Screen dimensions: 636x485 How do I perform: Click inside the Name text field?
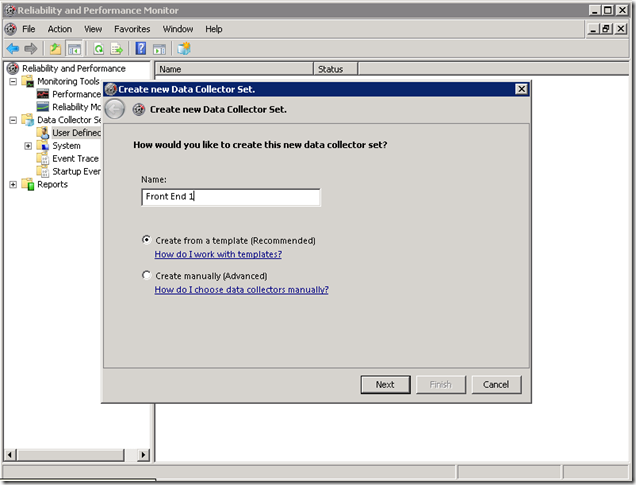click(x=231, y=197)
